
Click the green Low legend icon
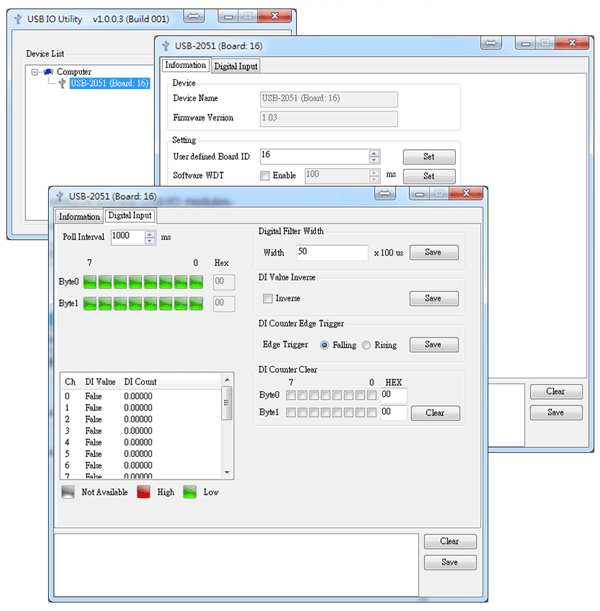click(190, 492)
